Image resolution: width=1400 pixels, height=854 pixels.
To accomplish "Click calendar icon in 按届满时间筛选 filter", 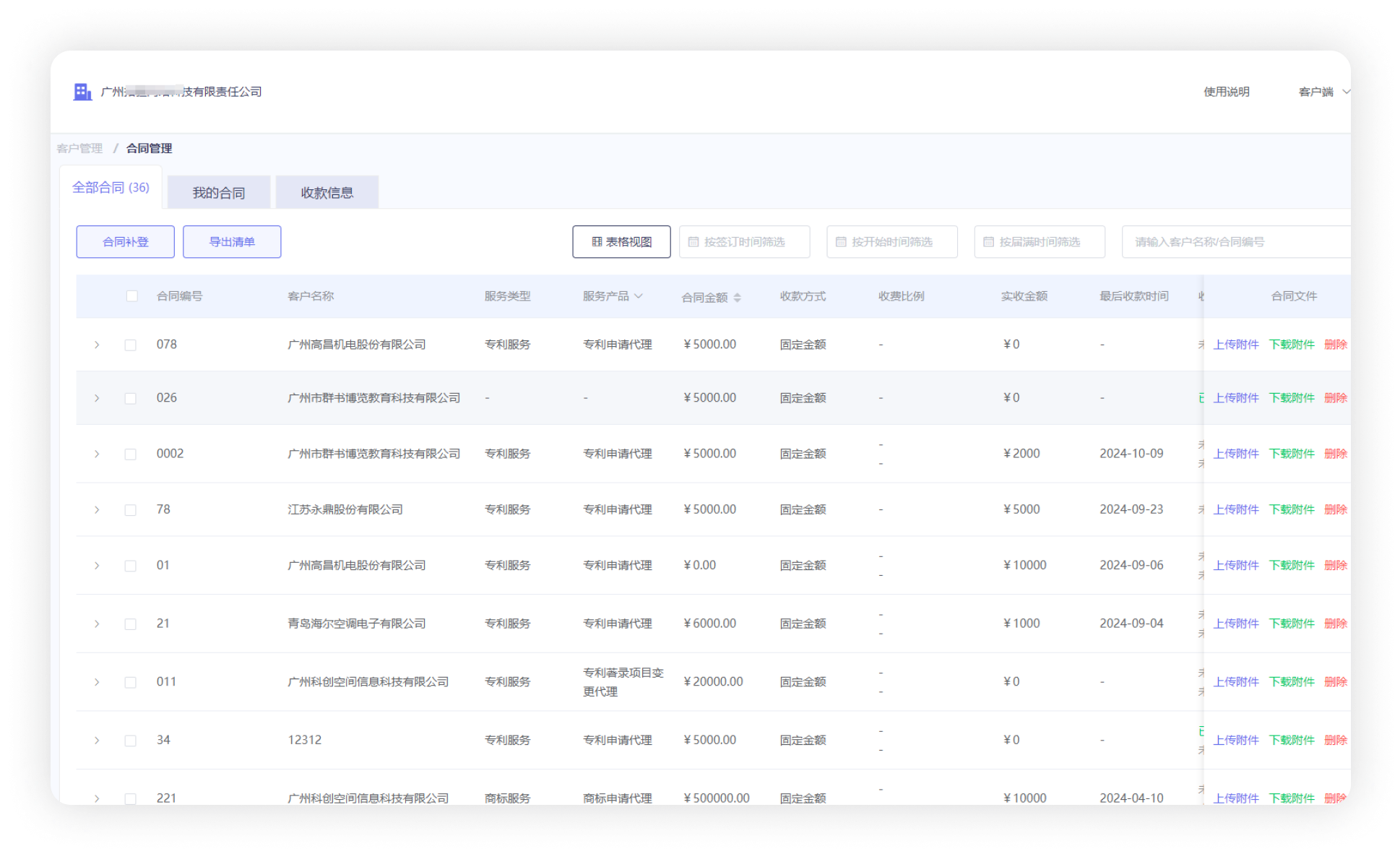I will click(x=988, y=242).
